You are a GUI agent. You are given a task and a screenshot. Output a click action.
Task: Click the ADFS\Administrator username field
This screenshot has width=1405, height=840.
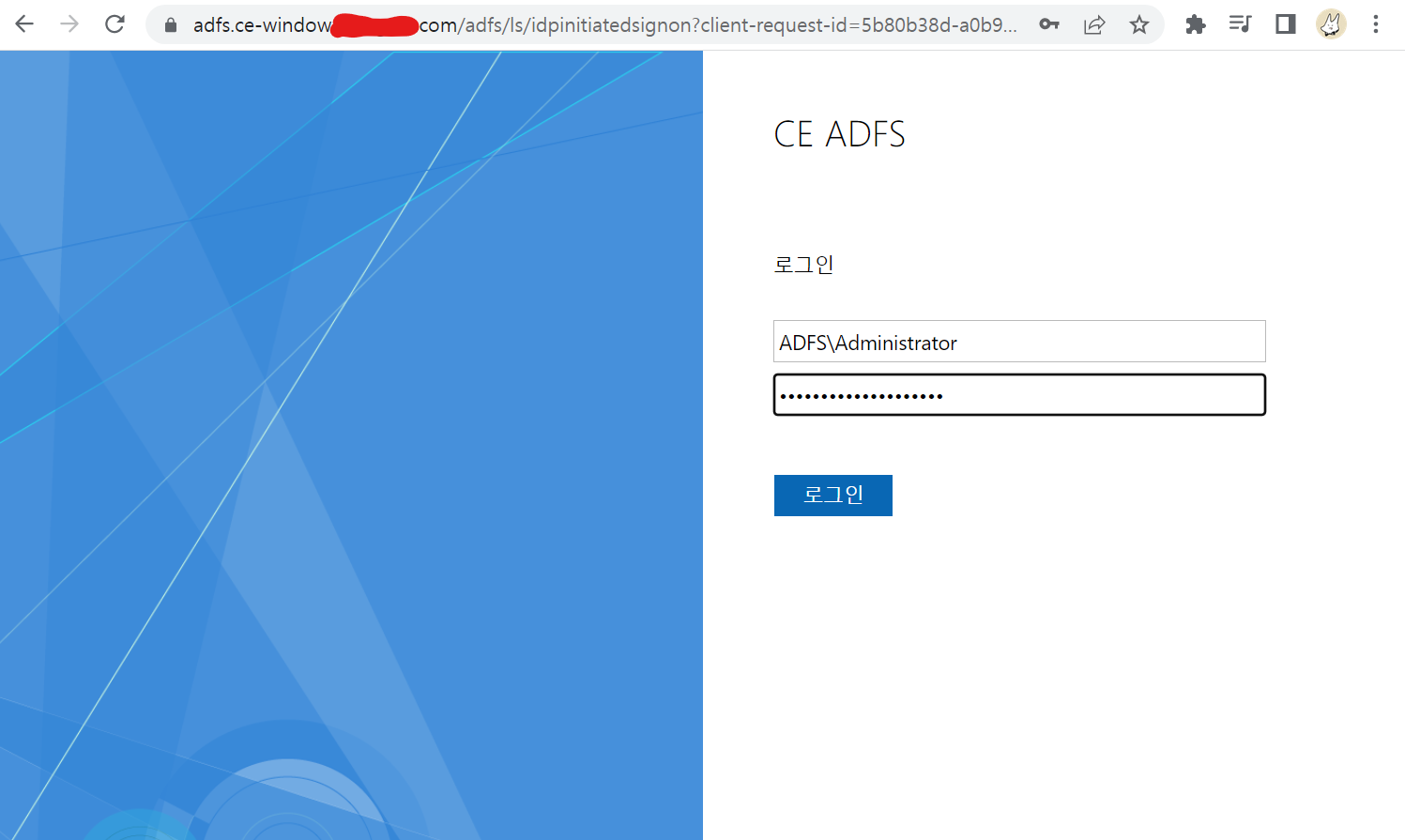tap(1019, 342)
